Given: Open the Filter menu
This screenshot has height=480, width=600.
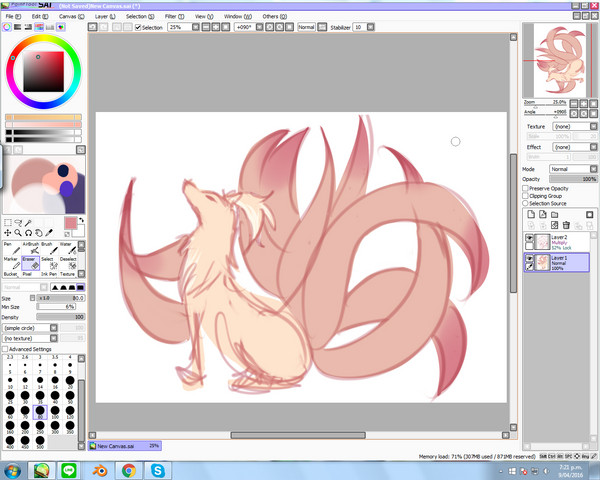Looking at the screenshot, I should coord(173,17).
